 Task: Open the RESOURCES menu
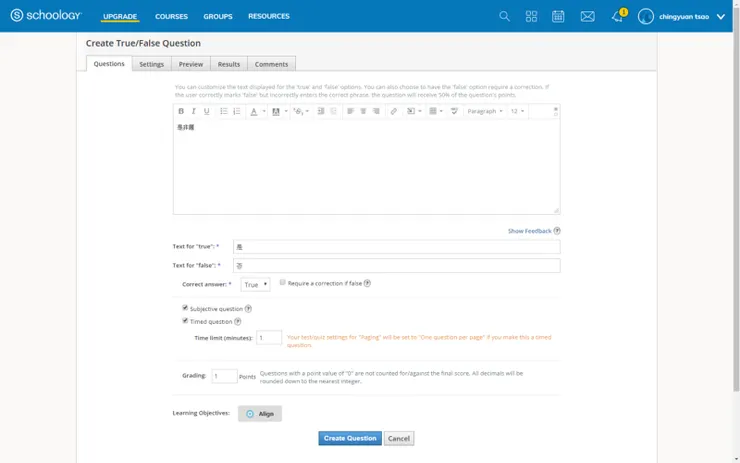coord(269,16)
